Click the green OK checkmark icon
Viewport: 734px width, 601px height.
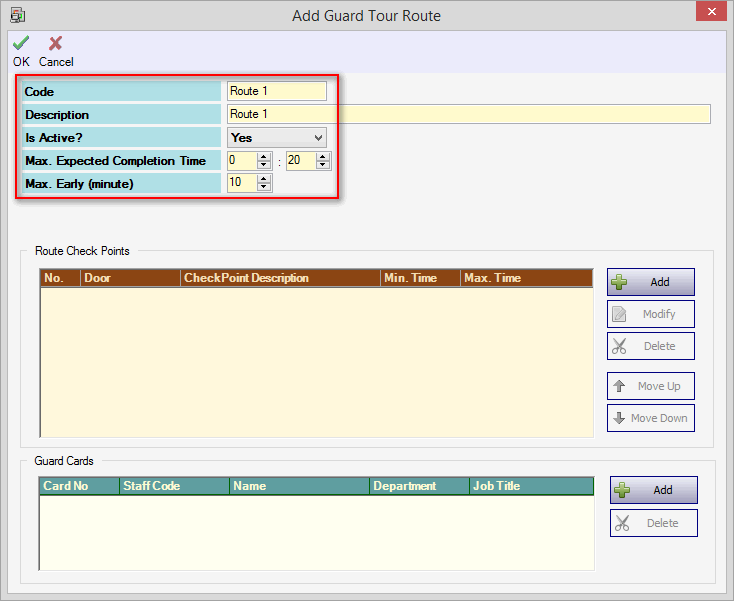click(21, 43)
